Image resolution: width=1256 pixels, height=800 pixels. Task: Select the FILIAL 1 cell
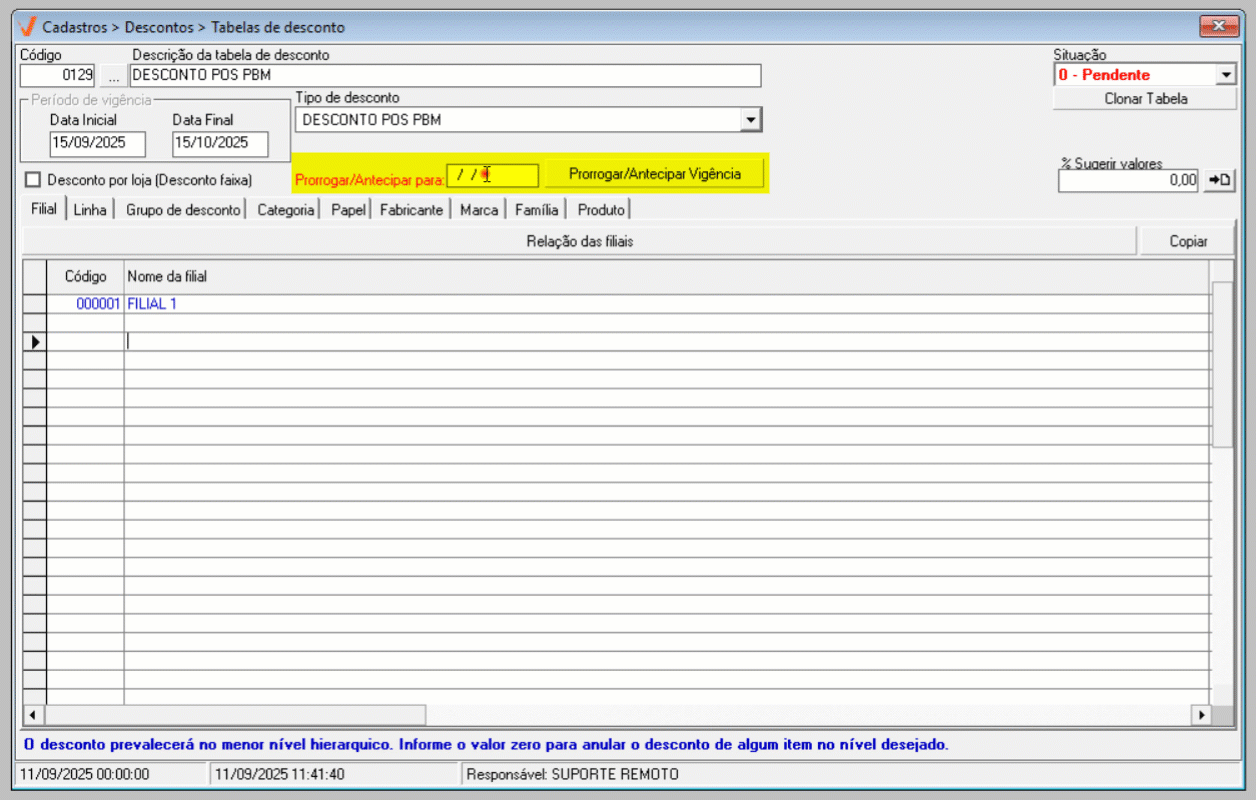tap(666, 304)
